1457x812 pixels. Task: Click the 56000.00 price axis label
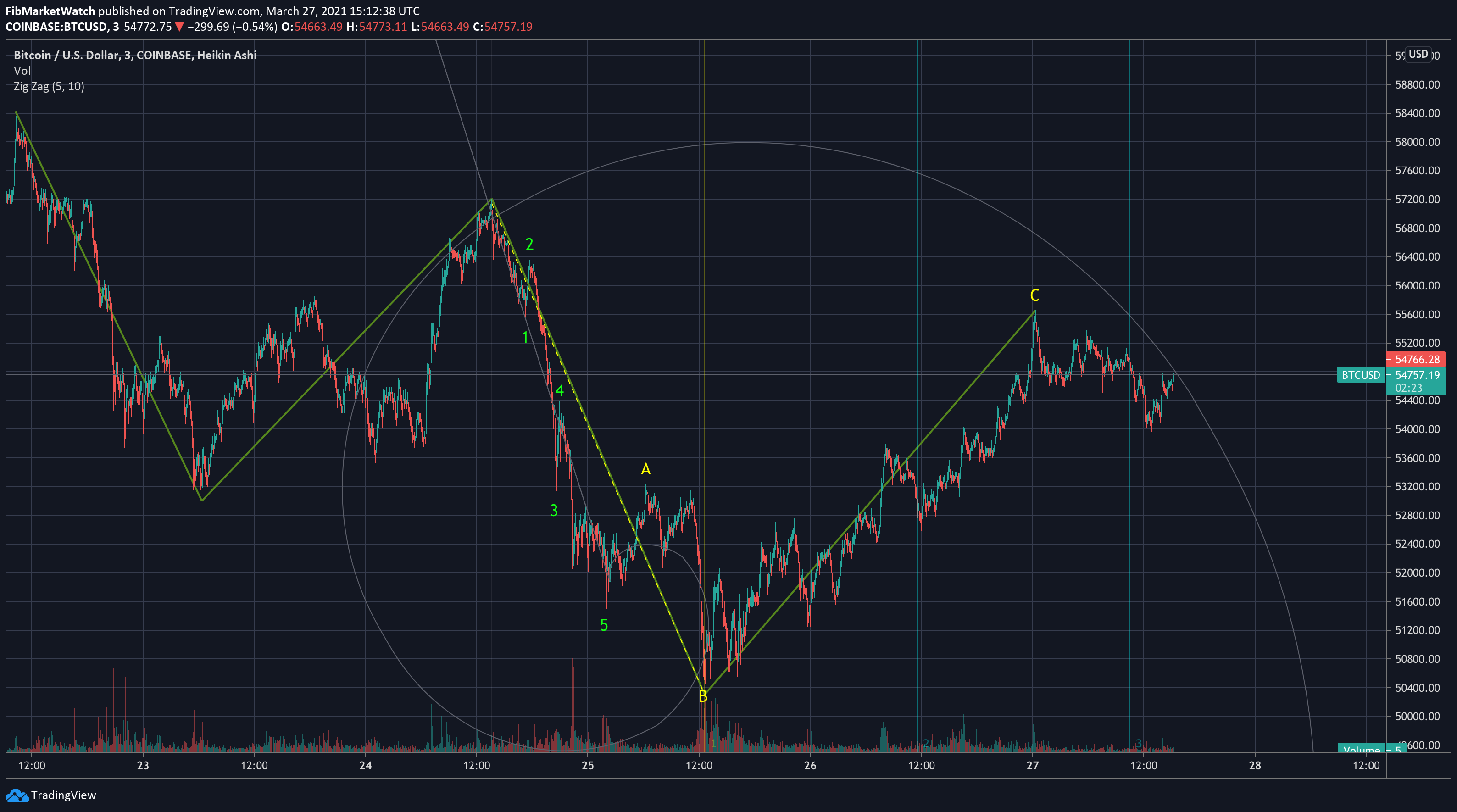1418,285
